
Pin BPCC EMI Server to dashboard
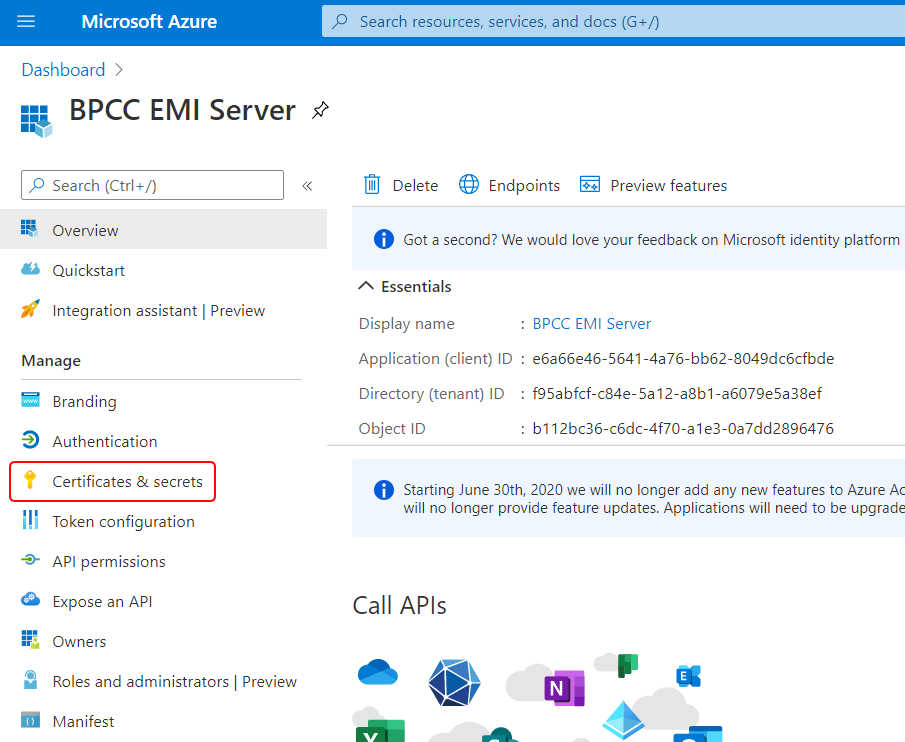point(320,110)
